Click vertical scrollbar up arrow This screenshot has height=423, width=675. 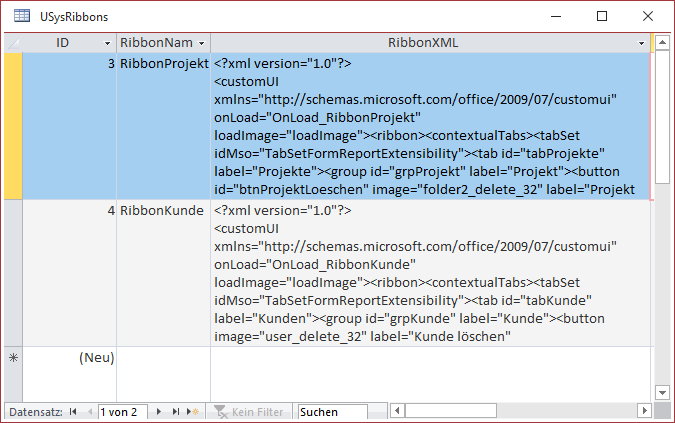pos(662,42)
